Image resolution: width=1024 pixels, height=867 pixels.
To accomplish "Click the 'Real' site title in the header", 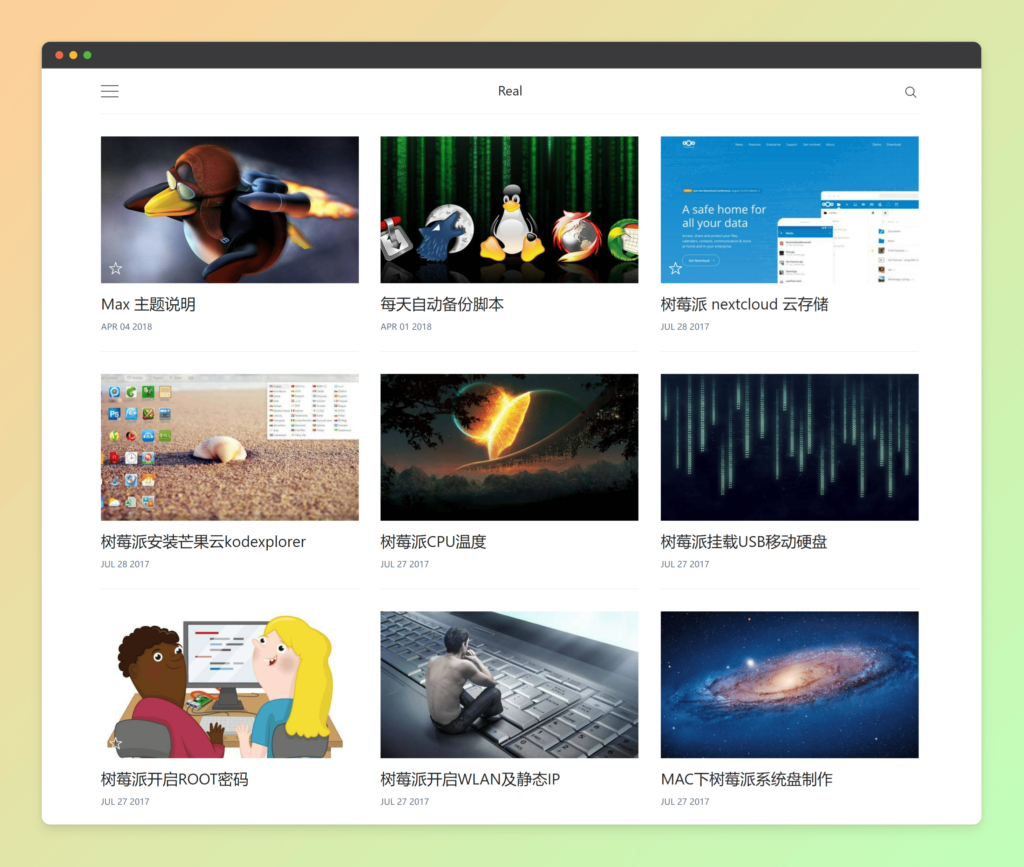I will pyautogui.click(x=510, y=91).
